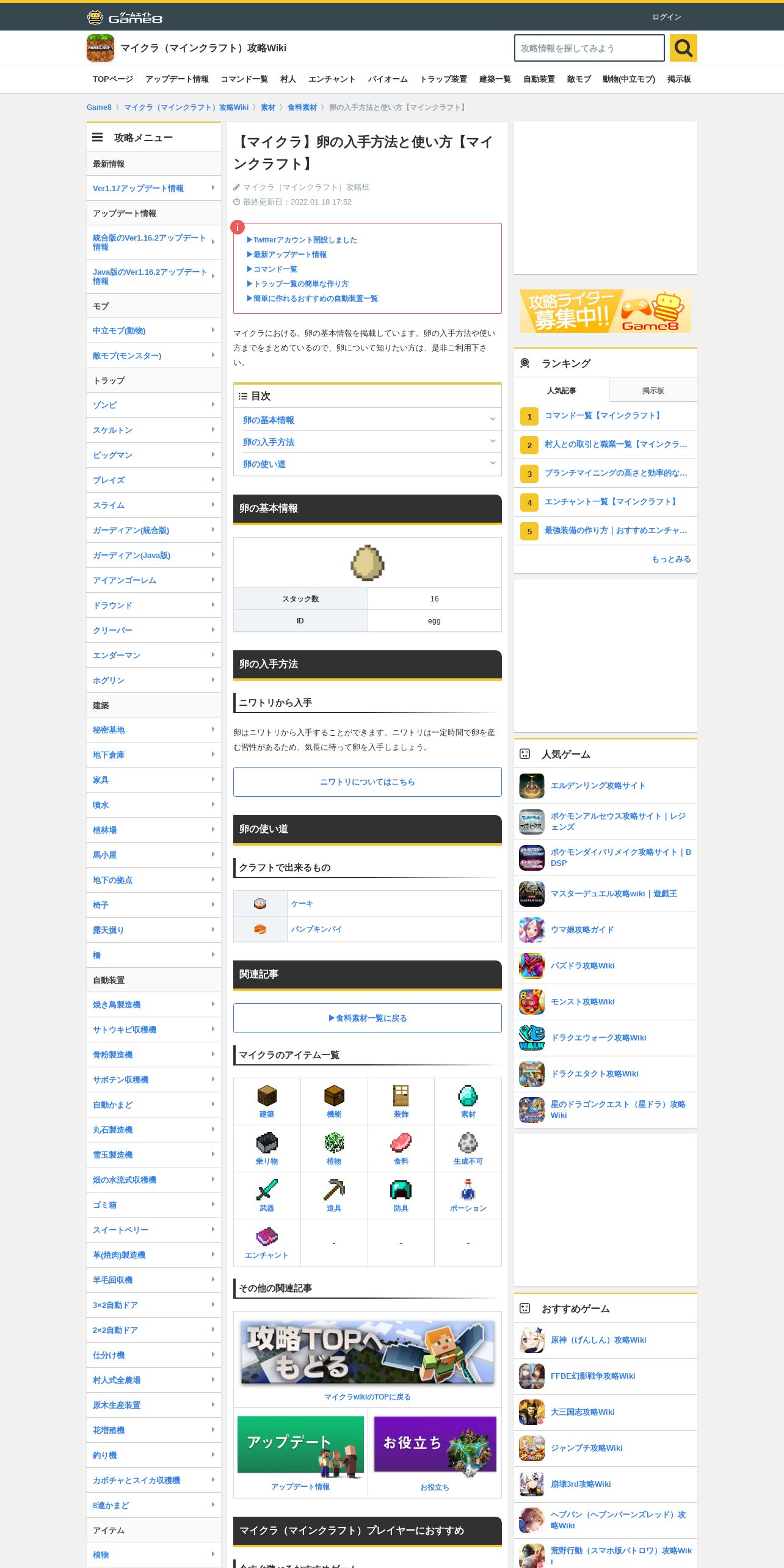Viewport: 784px width, 1568px height.
Task: Switch to the 掲示板 ranking tab
Action: tap(653, 390)
